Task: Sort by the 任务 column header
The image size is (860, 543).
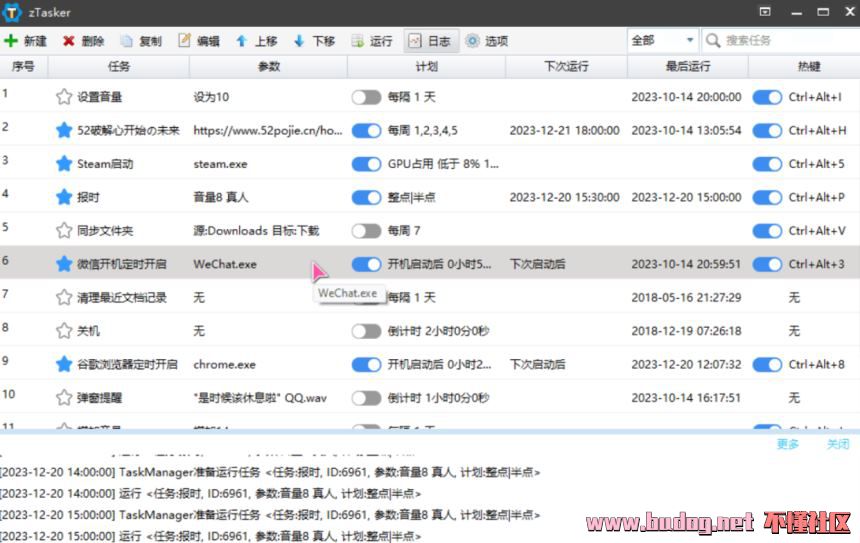Action: pos(118,66)
